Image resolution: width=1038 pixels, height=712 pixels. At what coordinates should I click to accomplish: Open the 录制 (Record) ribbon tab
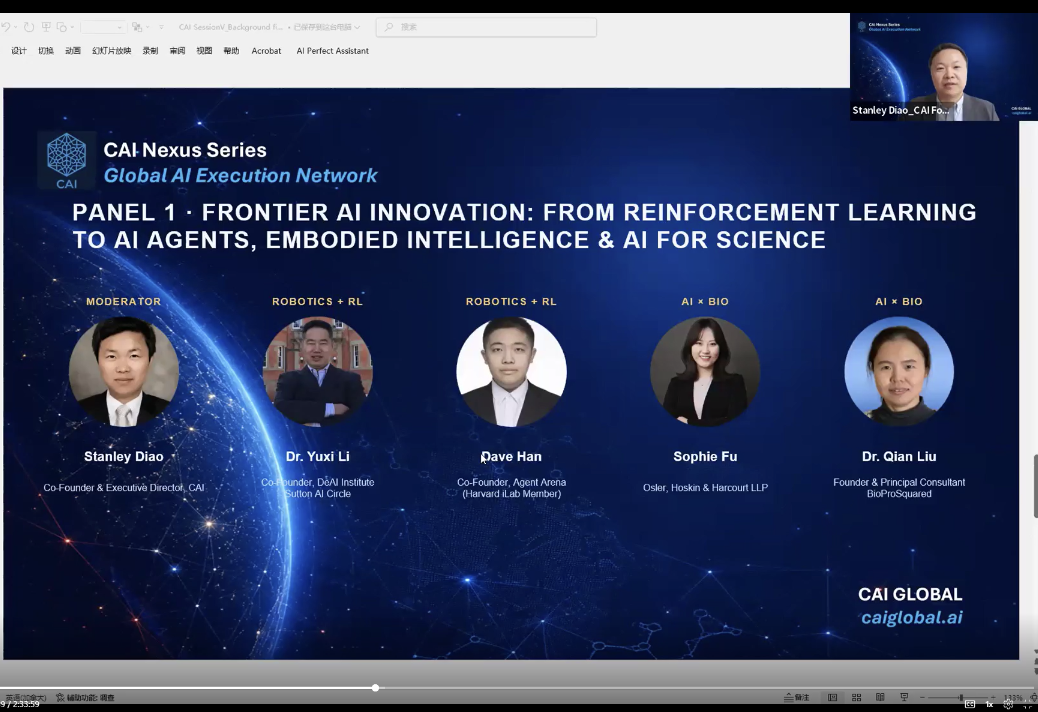click(150, 51)
